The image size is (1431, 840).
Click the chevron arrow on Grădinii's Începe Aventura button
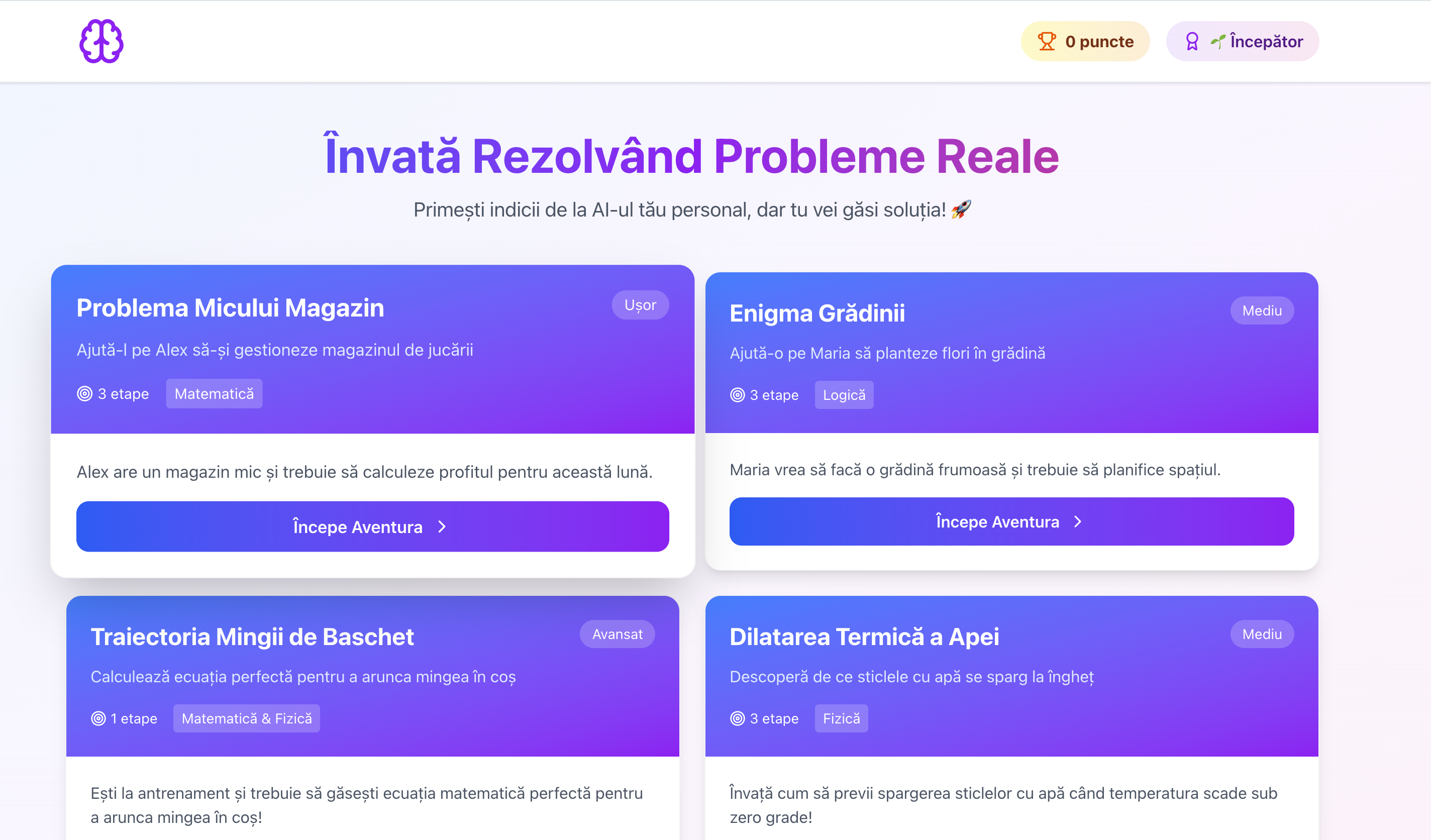coord(1078,522)
